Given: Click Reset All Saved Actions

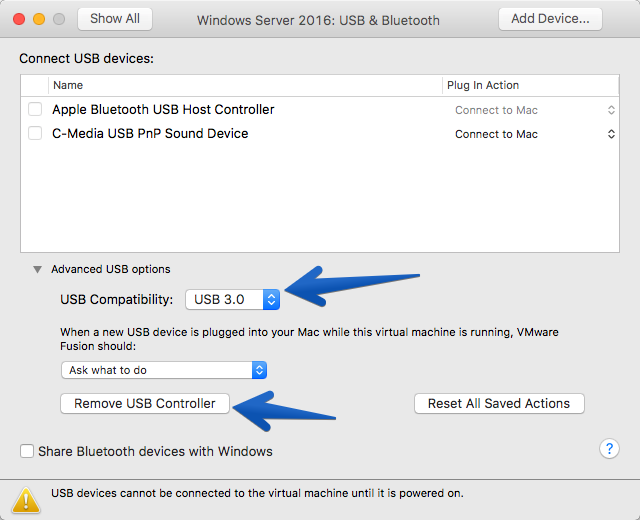Looking at the screenshot, I should [499, 403].
